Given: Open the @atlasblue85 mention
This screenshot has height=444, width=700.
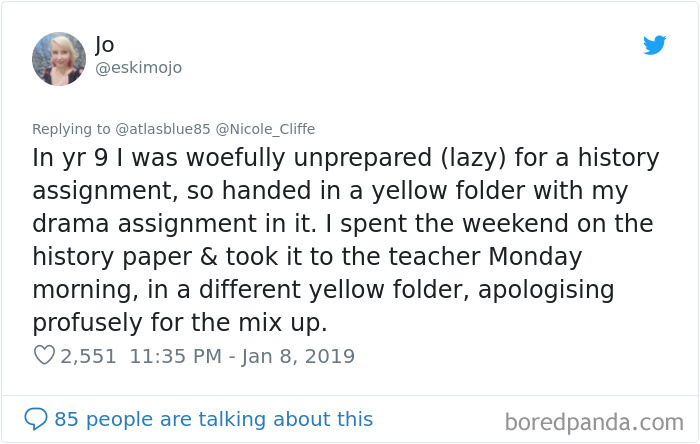Looking at the screenshot, I should [162, 129].
